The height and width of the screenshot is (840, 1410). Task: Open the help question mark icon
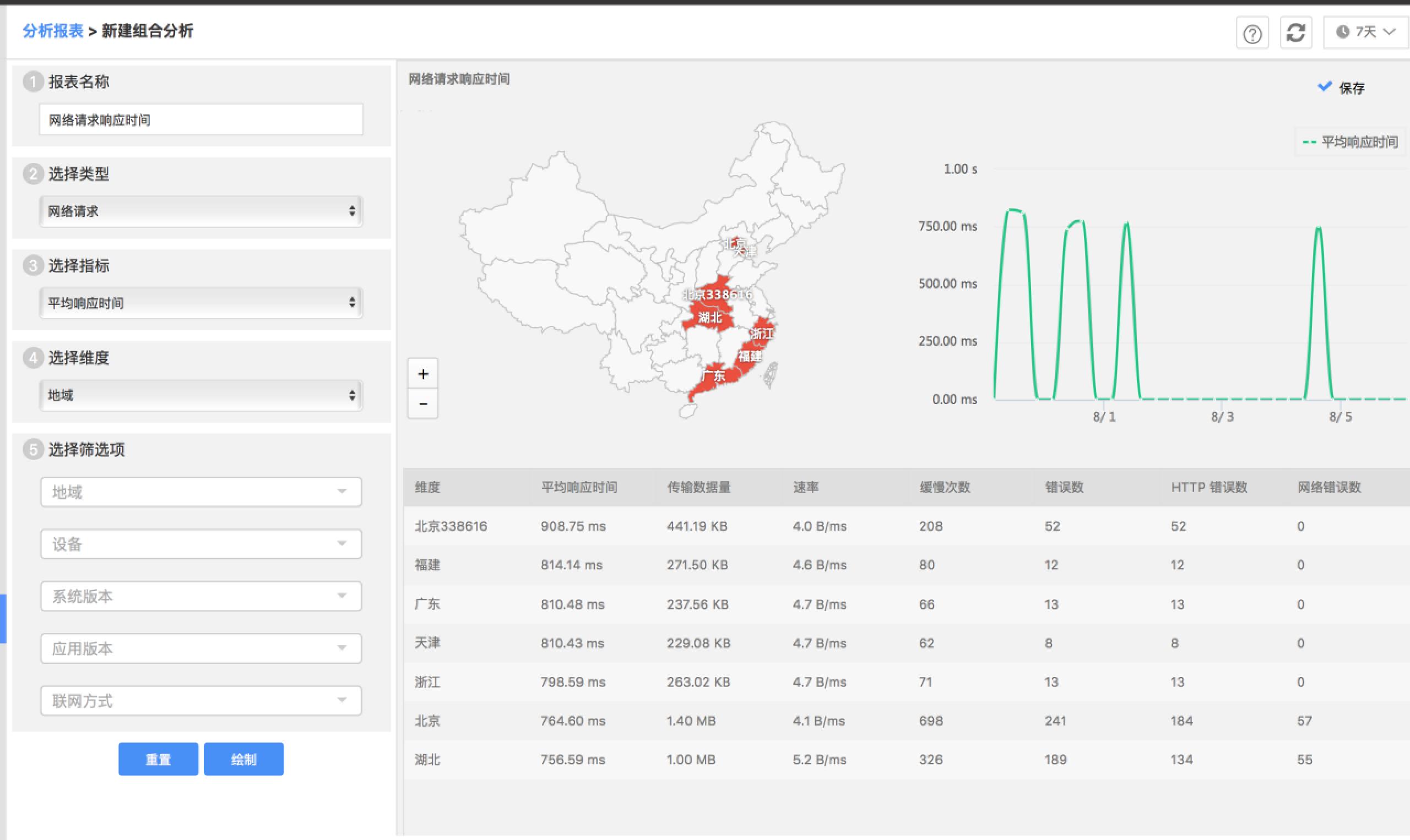click(x=1252, y=34)
